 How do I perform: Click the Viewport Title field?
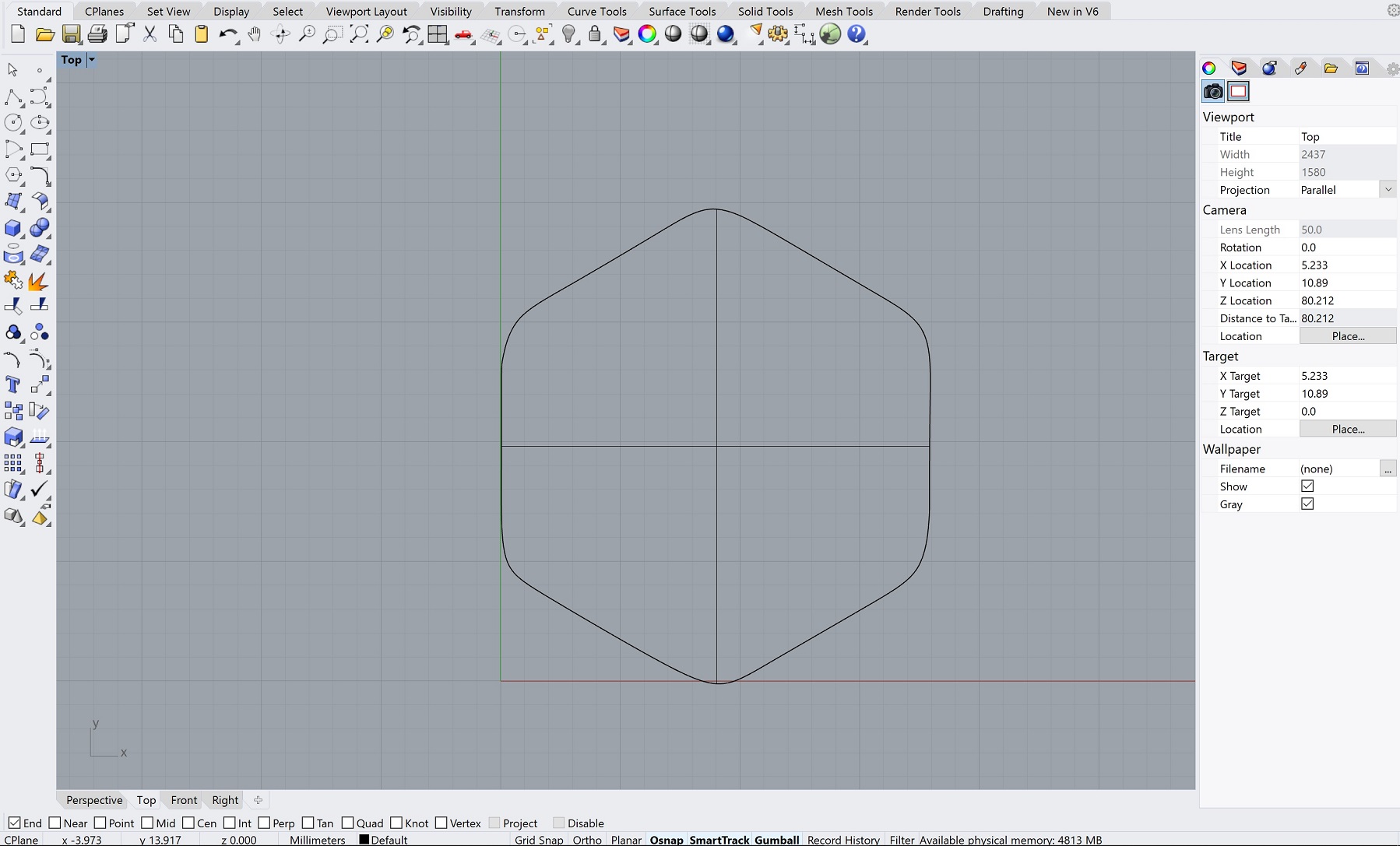[1347, 136]
